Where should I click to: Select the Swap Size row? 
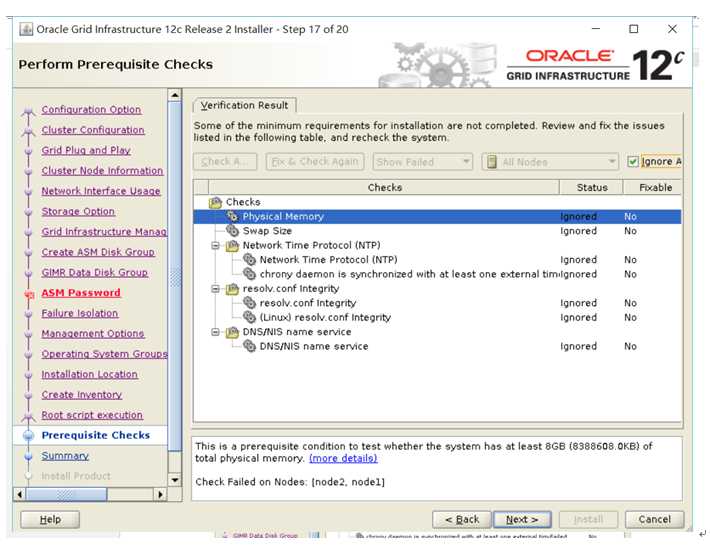click(437, 231)
